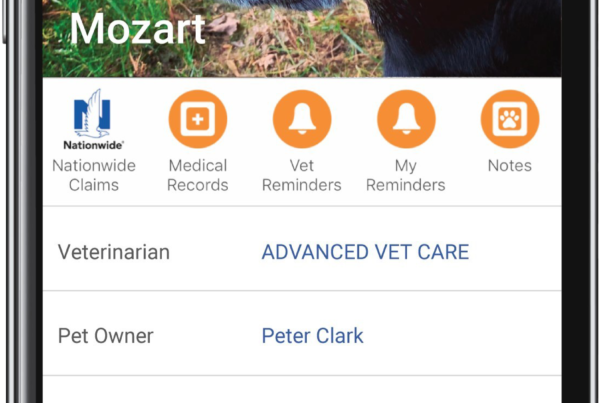Open the ADVANCED VET CARE link

coord(365,252)
